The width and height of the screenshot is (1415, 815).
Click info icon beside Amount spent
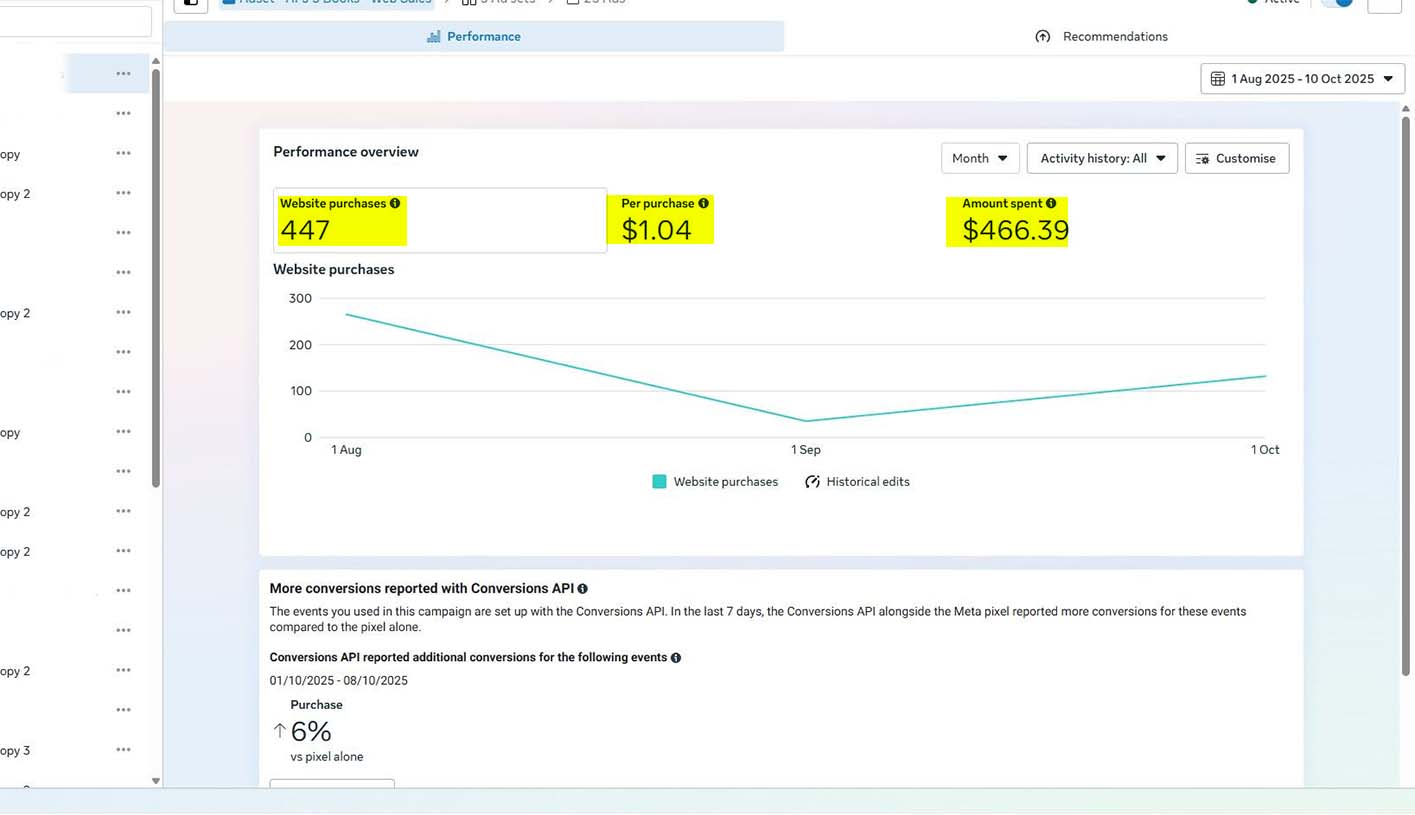[1051, 203]
